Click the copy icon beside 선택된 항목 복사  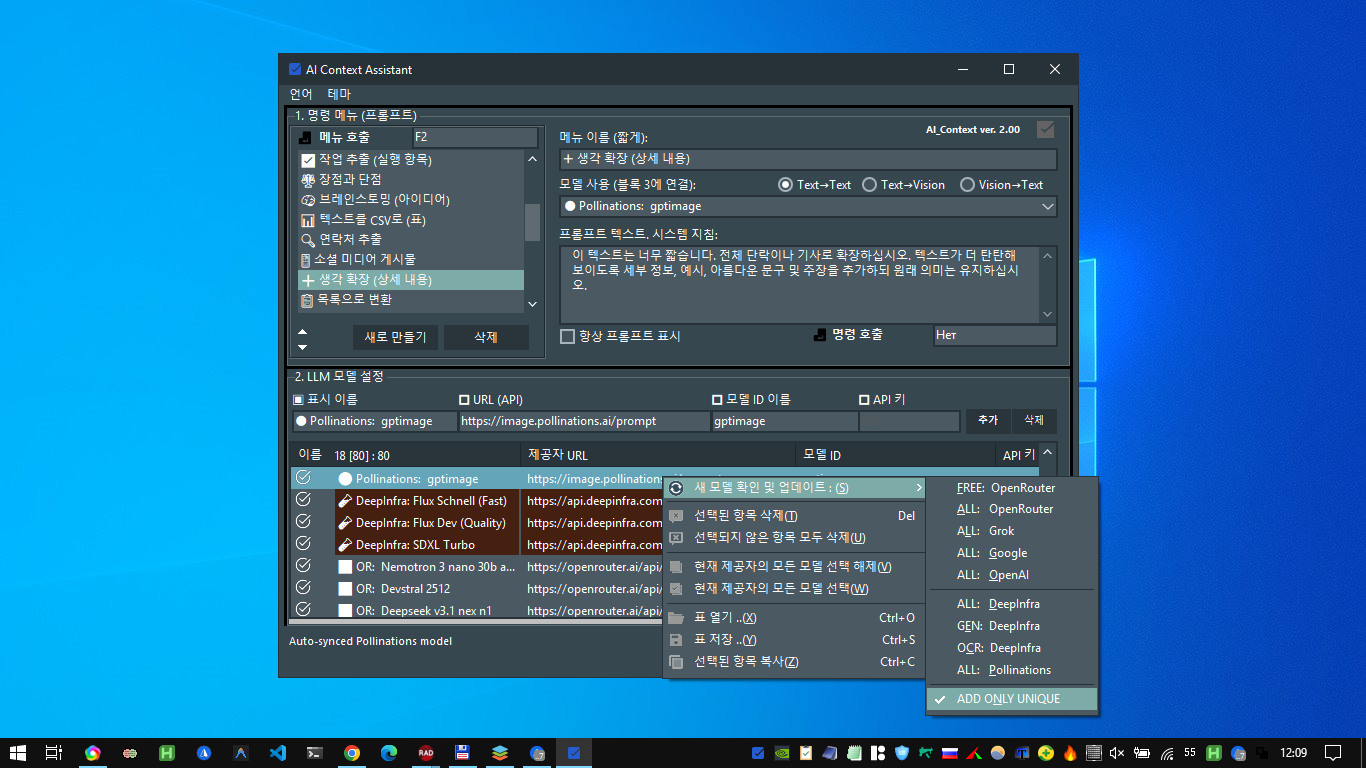point(676,662)
